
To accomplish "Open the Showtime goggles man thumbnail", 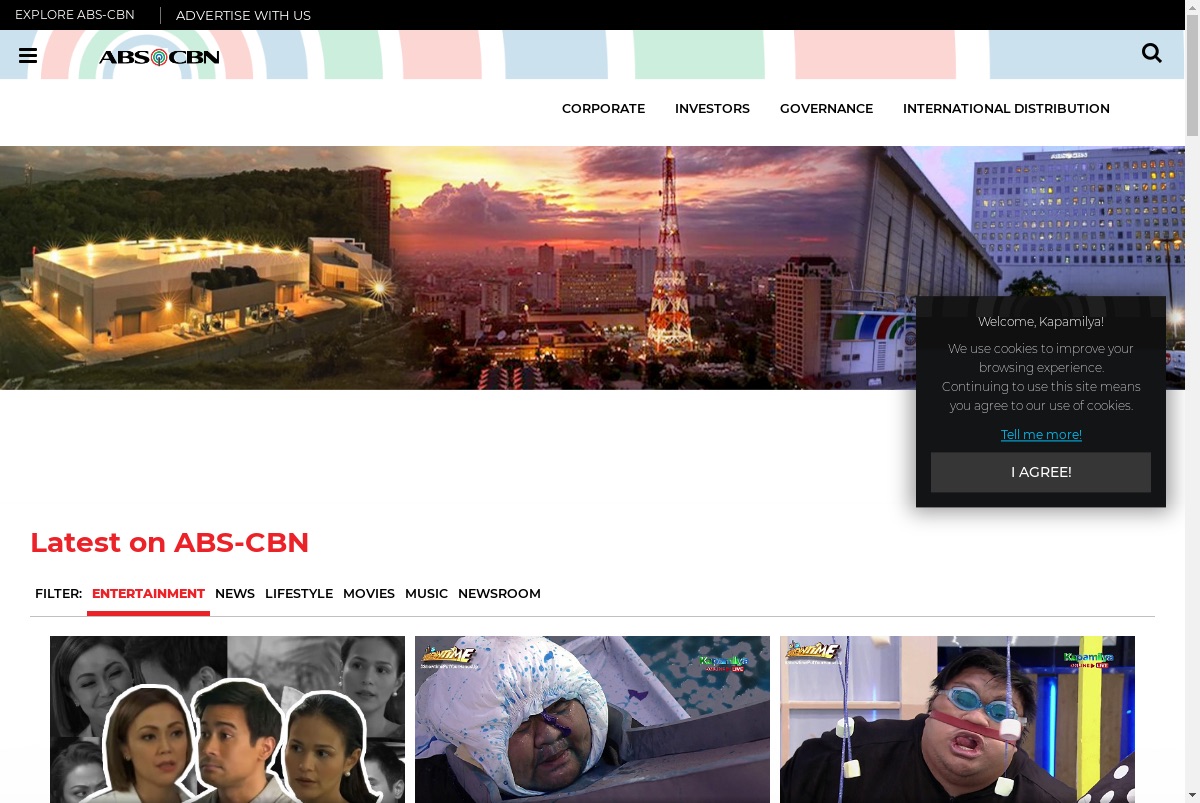I will tap(957, 719).
